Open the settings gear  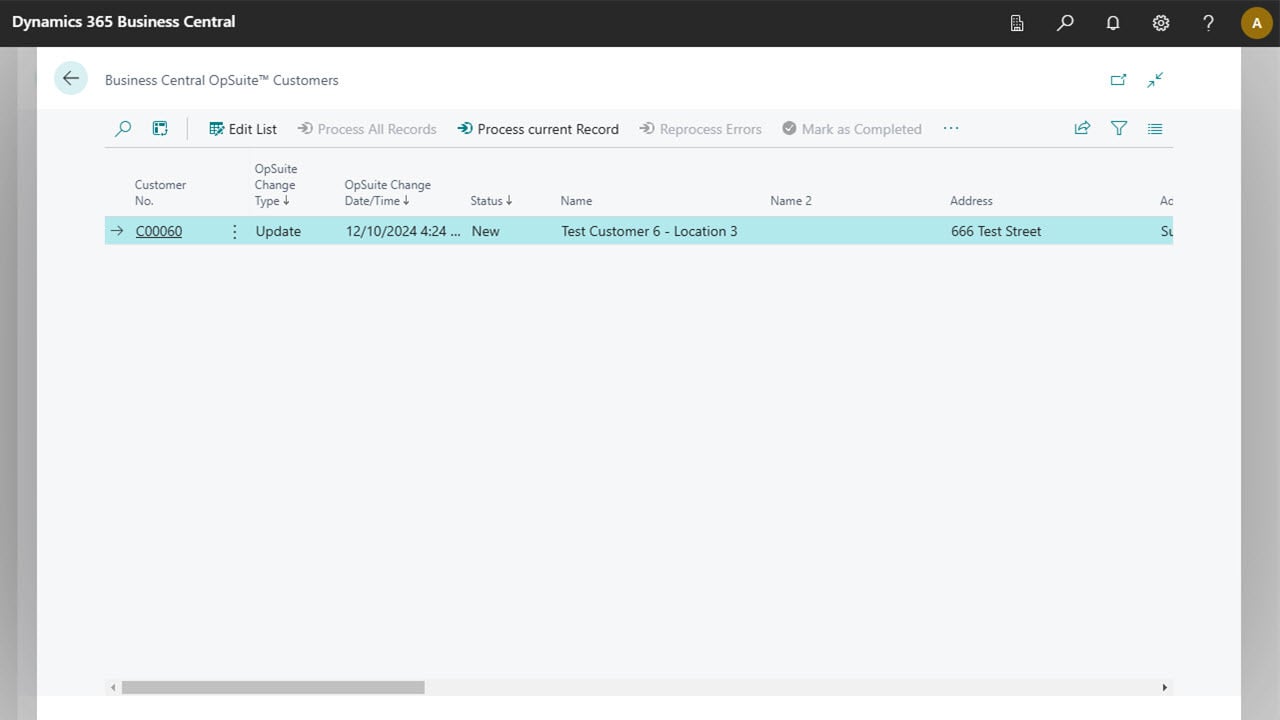pos(1161,23)
